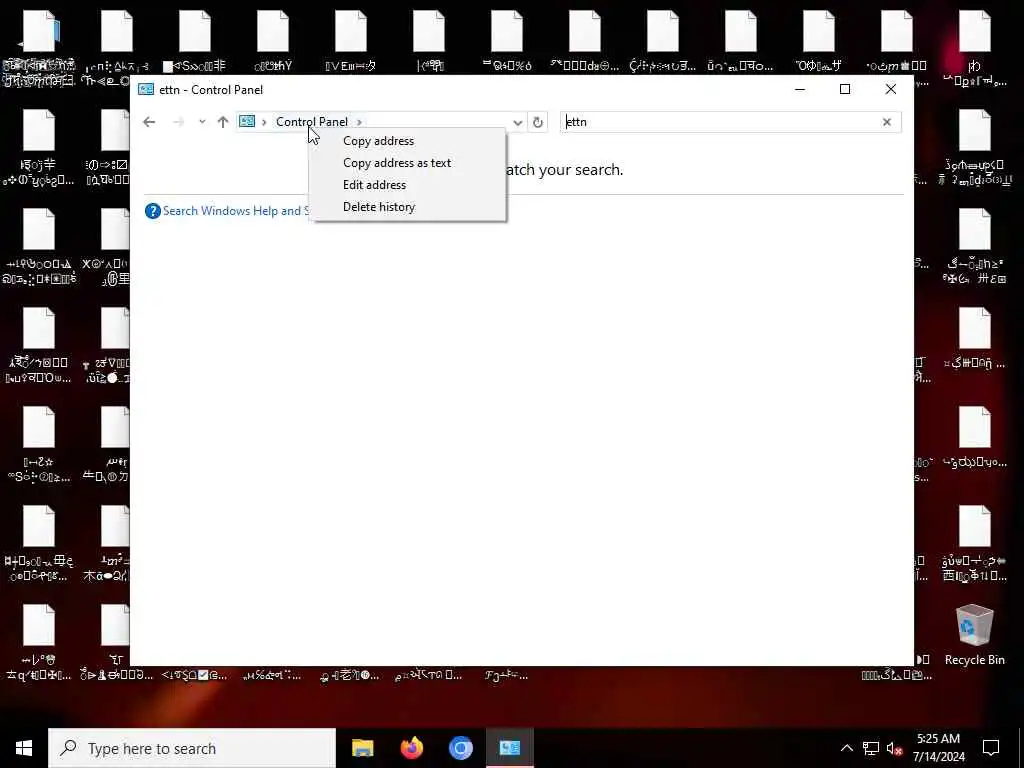Open File Explorer from the taskbar
Viewport: 1024px width, 768px height.
point(362,748)
